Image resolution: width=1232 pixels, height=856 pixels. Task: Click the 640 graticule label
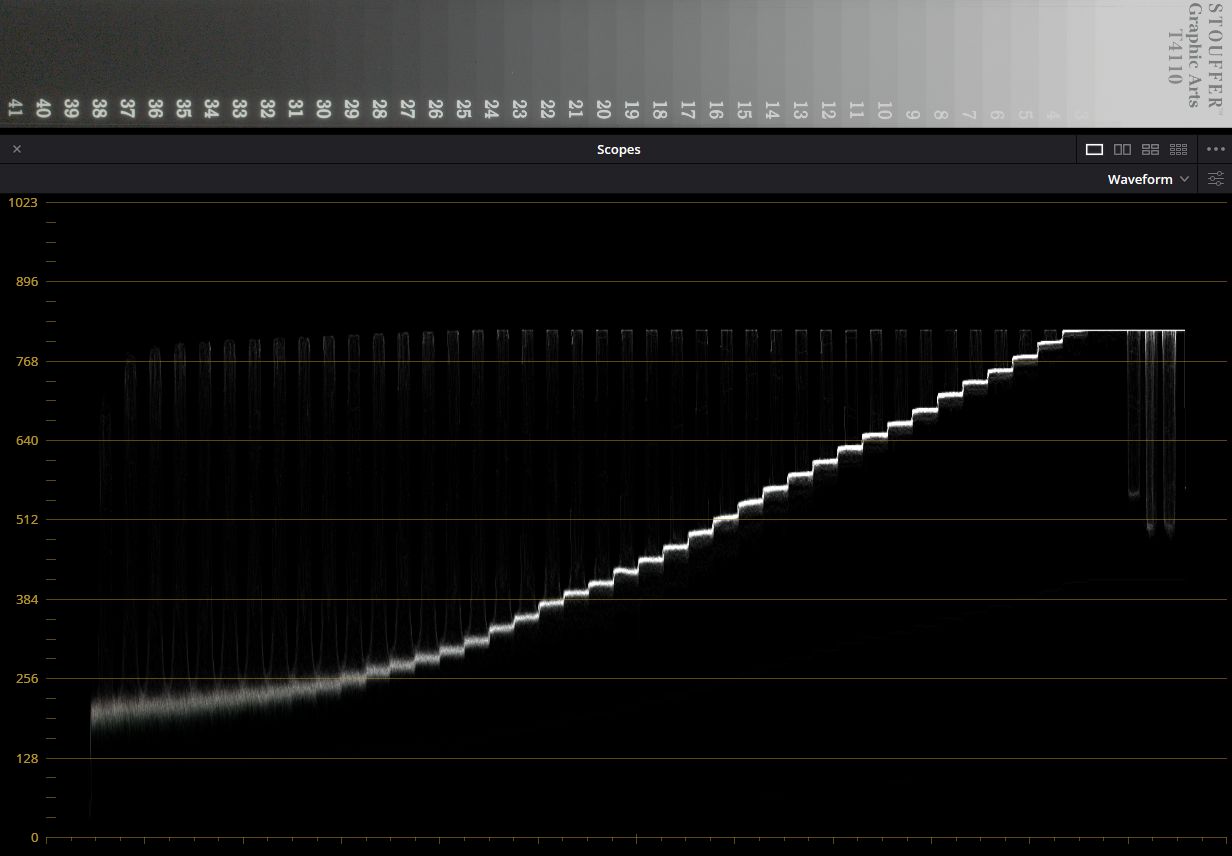27,440
